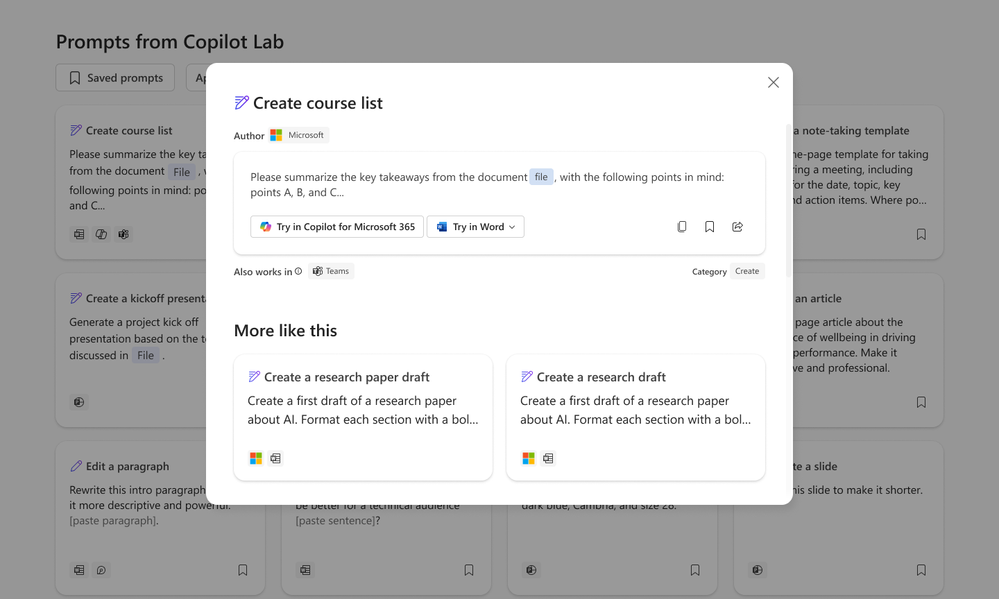Viewport: 999px width, 599px height.
Task: Click Word icon on Edit a paragraph card
Action: point(79,570)
